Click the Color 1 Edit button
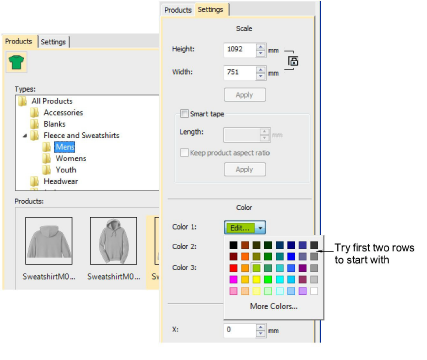 click(x=240, y=228)
